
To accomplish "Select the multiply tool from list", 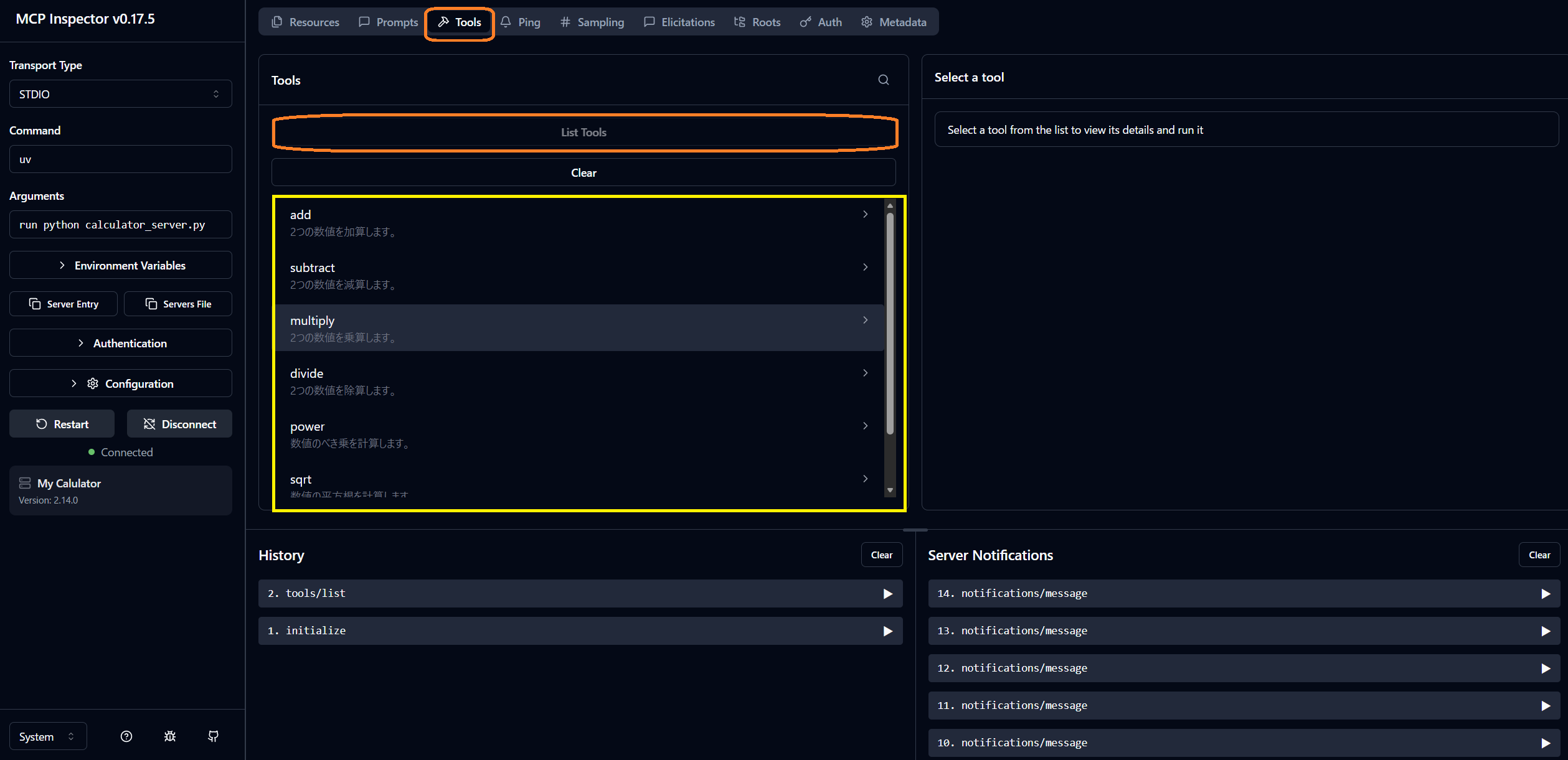I will click(x=579, y=328).
